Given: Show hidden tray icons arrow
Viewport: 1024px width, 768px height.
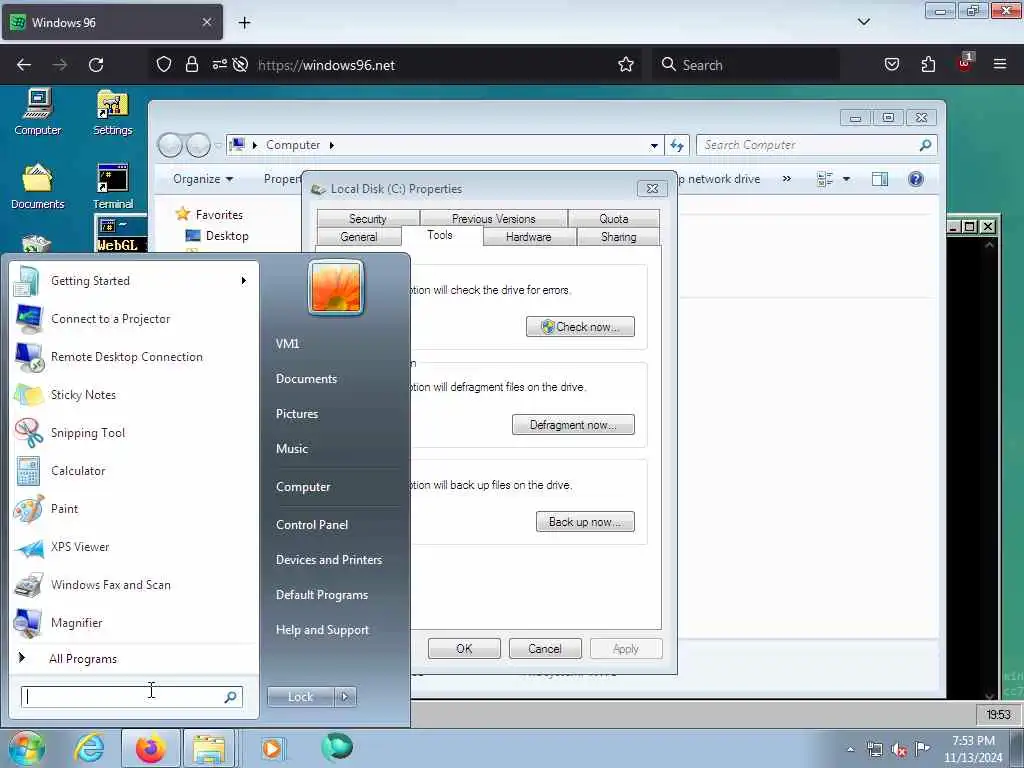Looking at the screenshot, I should coord(850,750).
